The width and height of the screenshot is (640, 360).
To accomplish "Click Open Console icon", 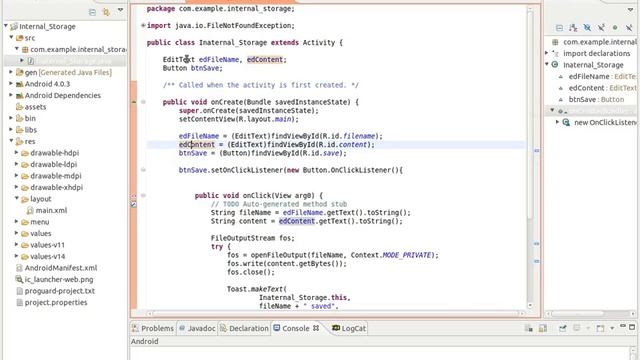I will tap(600, 328).
